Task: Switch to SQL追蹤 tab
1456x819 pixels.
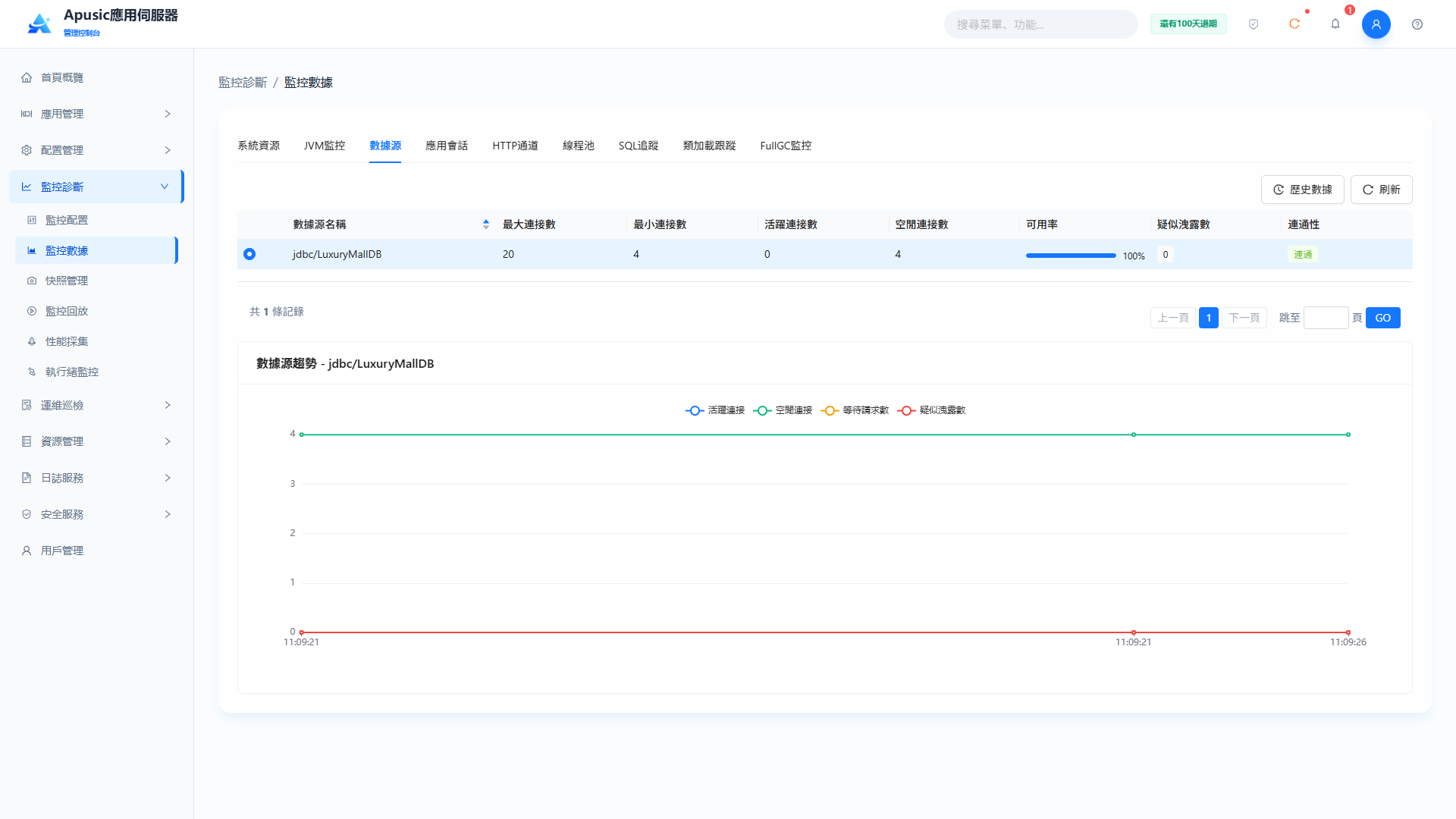Action: click(x=639, y=146)
